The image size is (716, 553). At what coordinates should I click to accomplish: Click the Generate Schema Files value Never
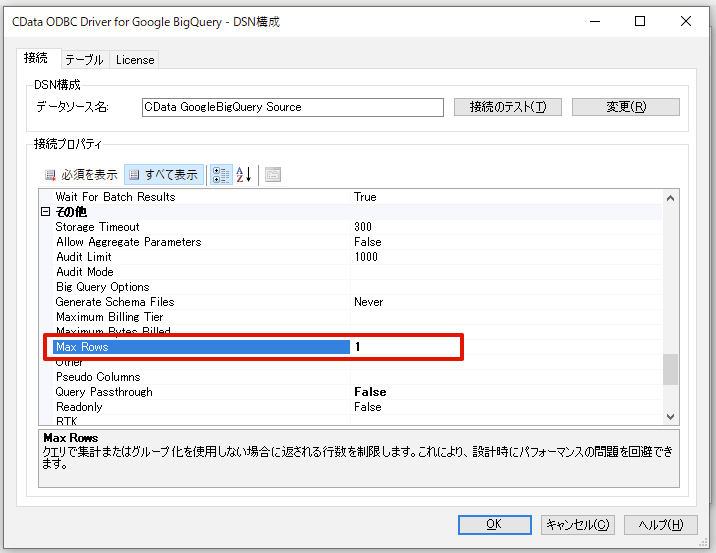click(369, 302)
